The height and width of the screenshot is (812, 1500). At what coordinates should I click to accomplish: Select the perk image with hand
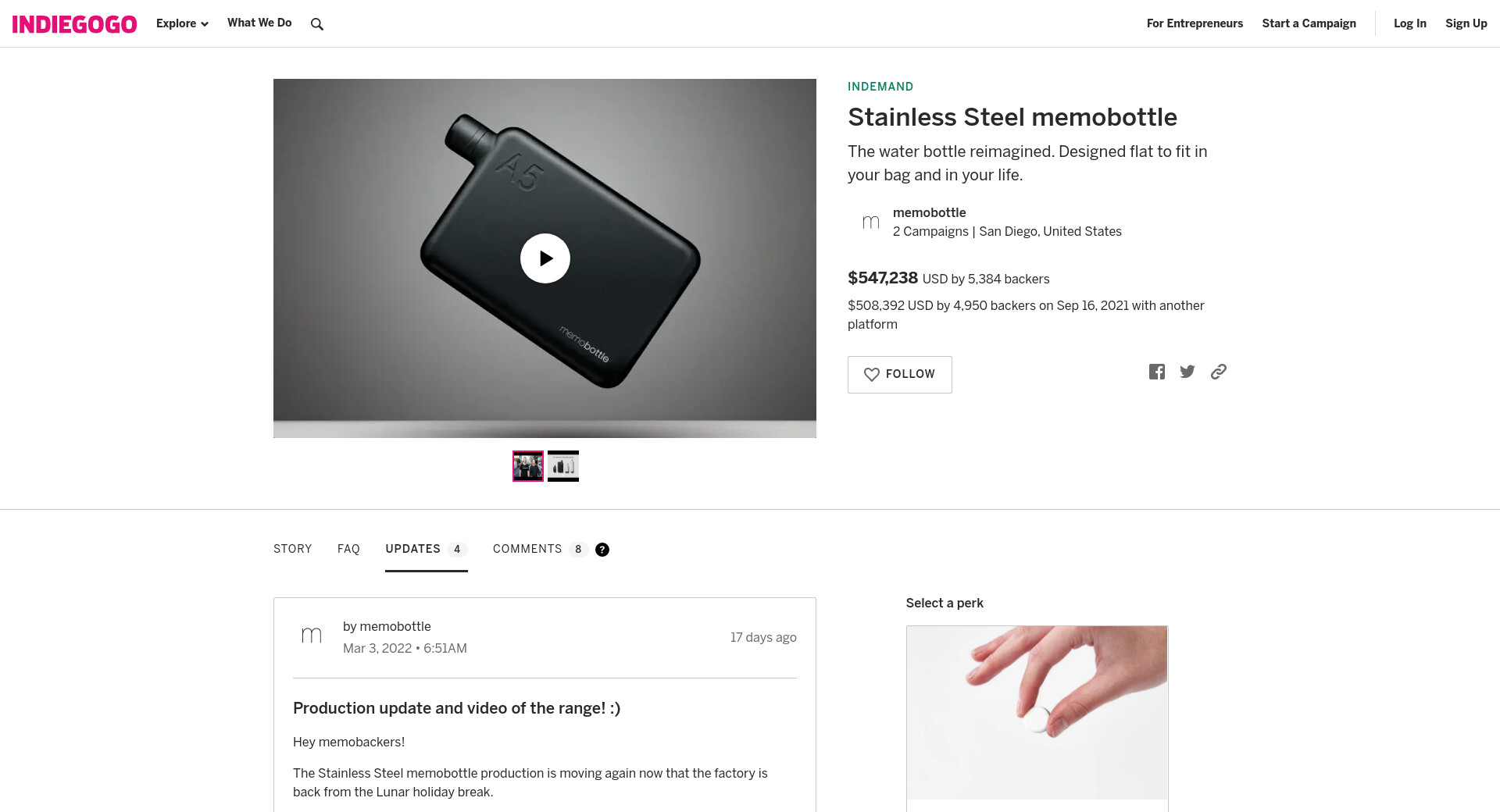tap(1037, 712)
